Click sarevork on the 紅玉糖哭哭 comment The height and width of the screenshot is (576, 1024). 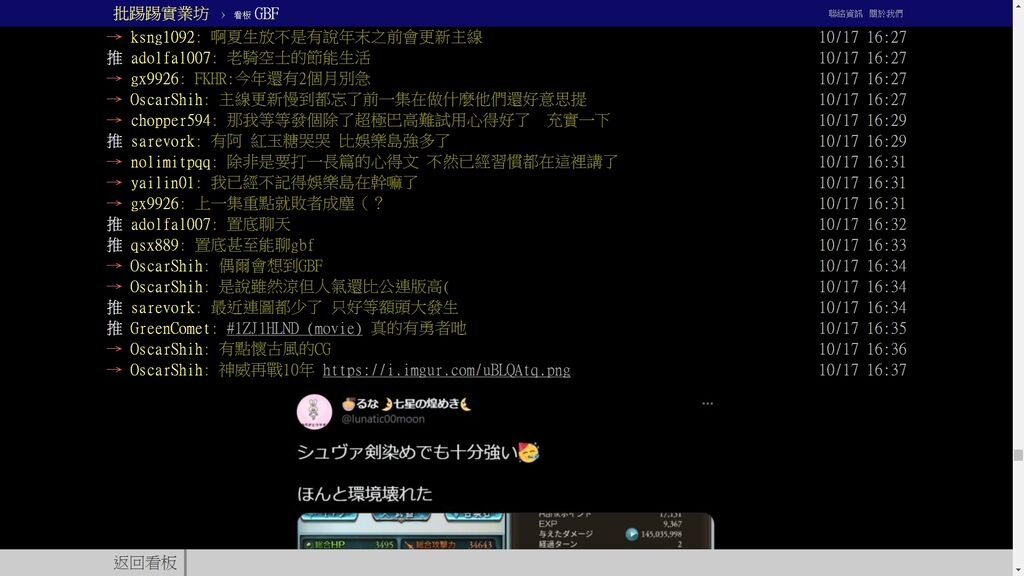coord(162,142)
